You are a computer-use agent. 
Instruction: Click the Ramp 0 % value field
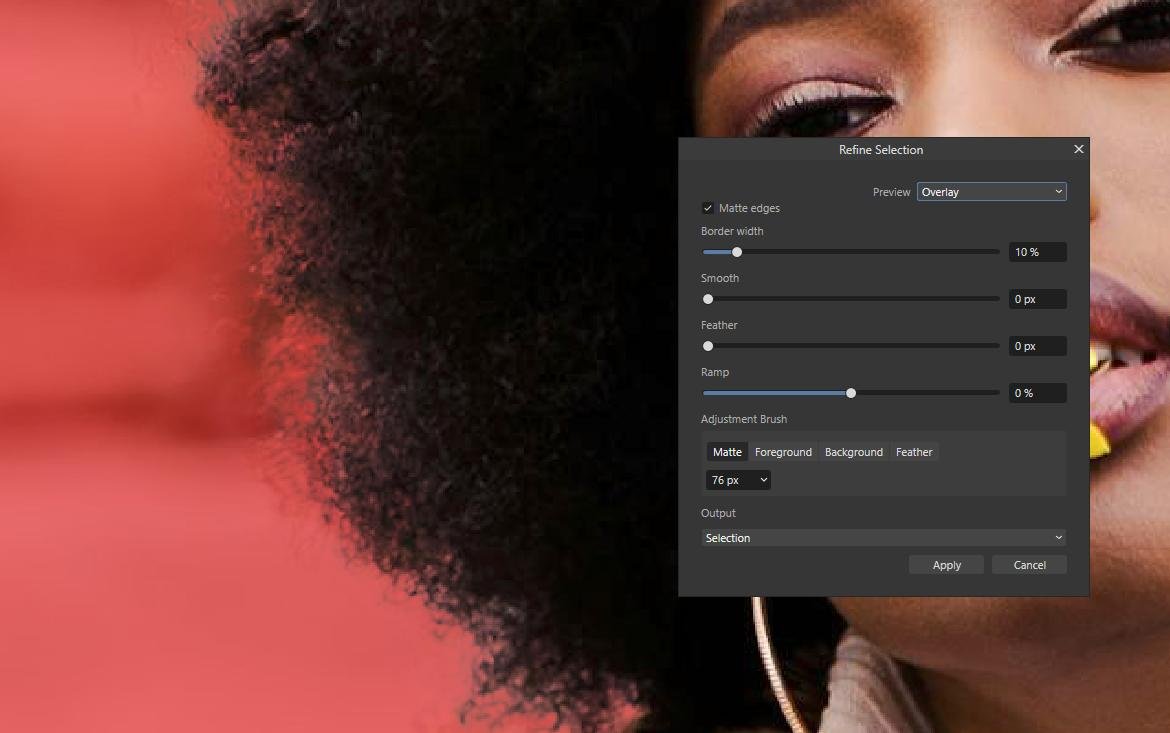tap(1037, 393)
